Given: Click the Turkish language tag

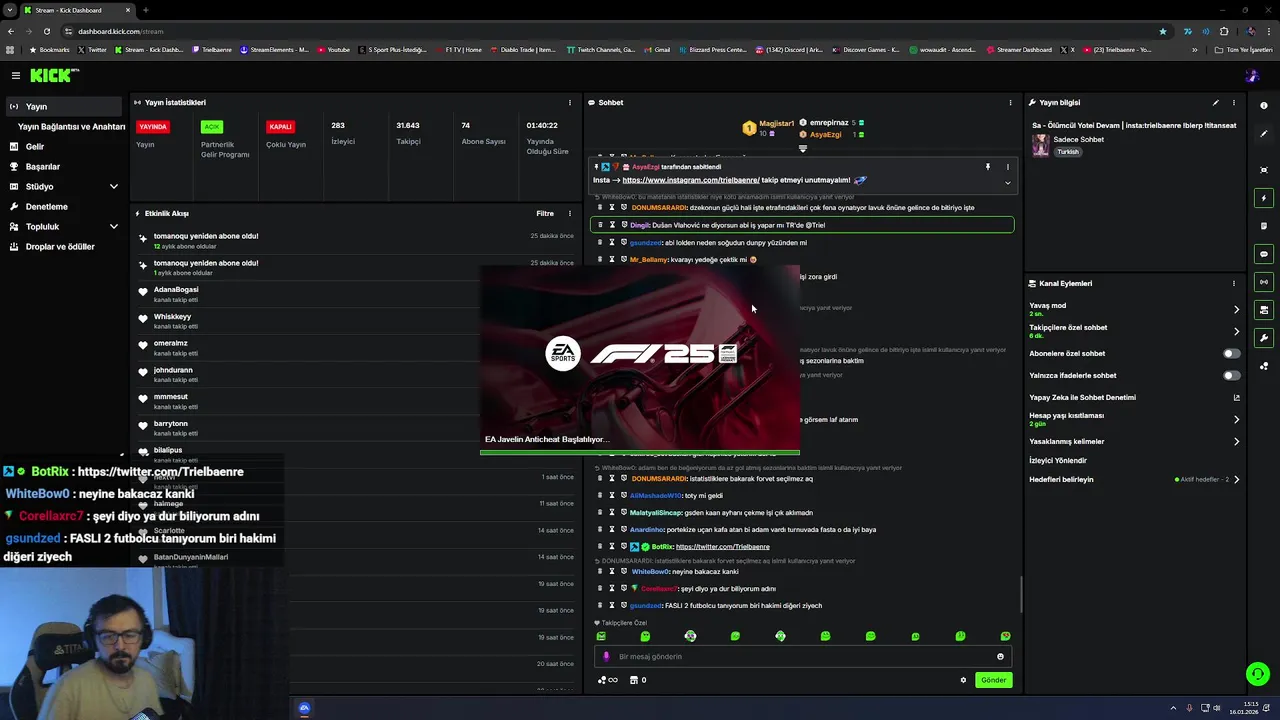Looking at the screenshot, I should coord(1068,152).
